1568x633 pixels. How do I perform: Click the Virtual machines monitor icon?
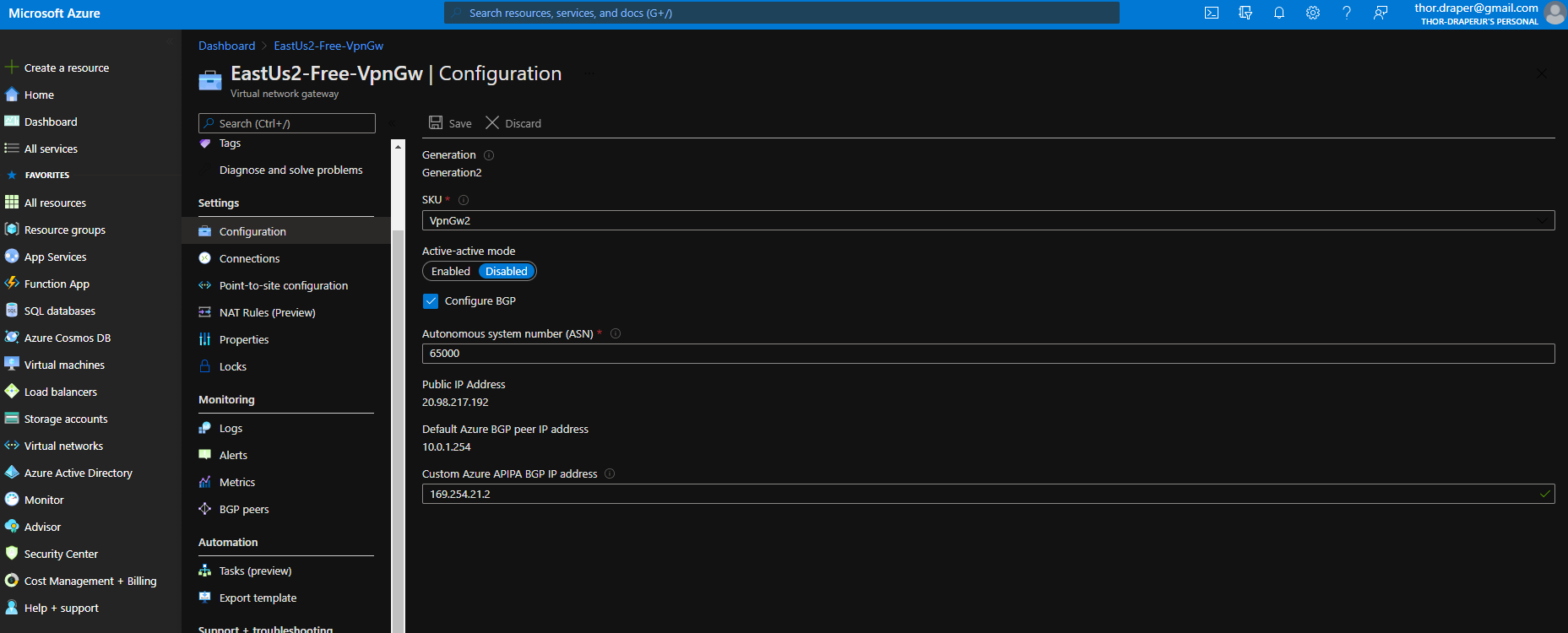(12, 365)
